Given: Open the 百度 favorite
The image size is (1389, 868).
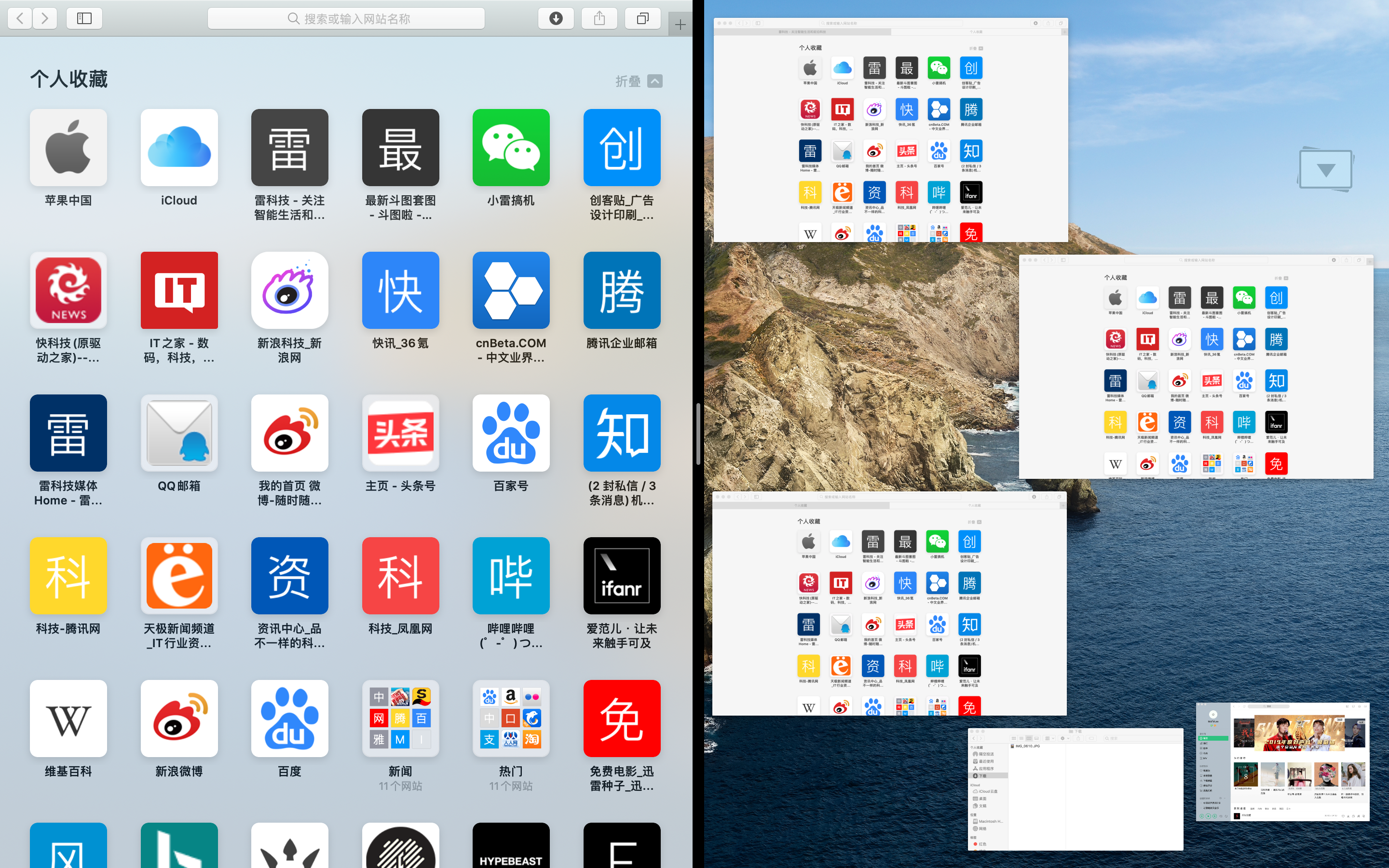Looking at the screenshot, I should pos(290,719).
